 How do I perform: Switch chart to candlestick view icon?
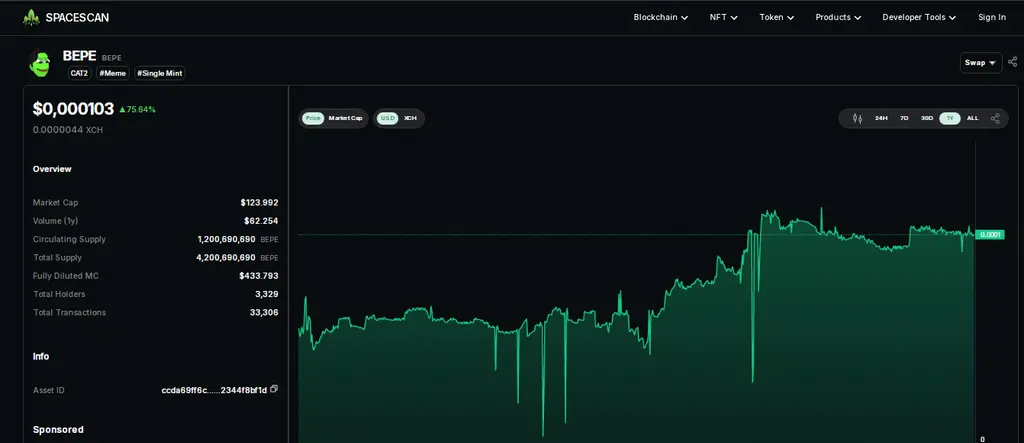(857, 118)
